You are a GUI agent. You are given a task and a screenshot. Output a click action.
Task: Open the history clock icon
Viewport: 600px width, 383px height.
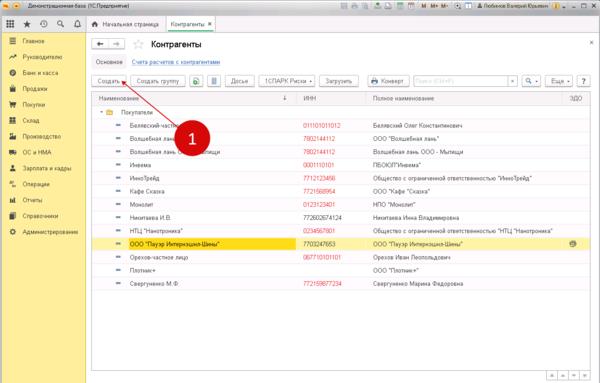(44, 24)
